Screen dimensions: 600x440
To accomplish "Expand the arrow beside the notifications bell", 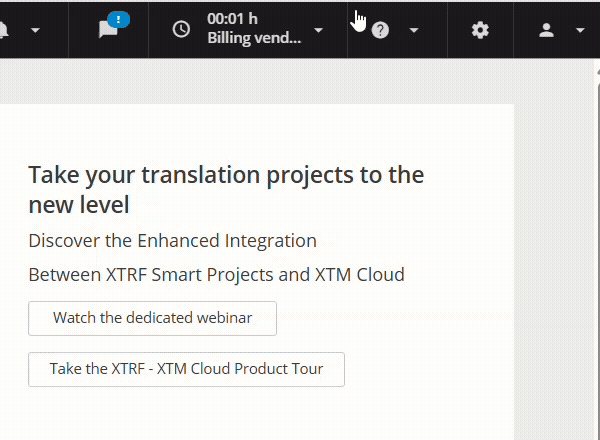I will coord(35,30).
